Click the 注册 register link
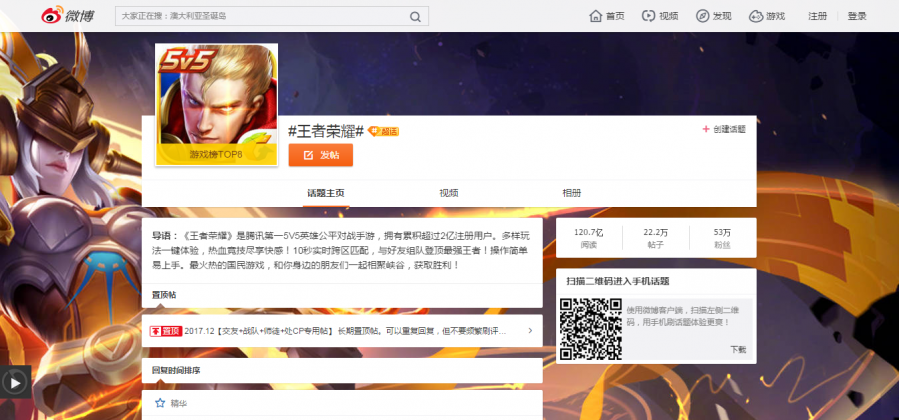Screen dimensions: 899x420 tap(818, 16)
